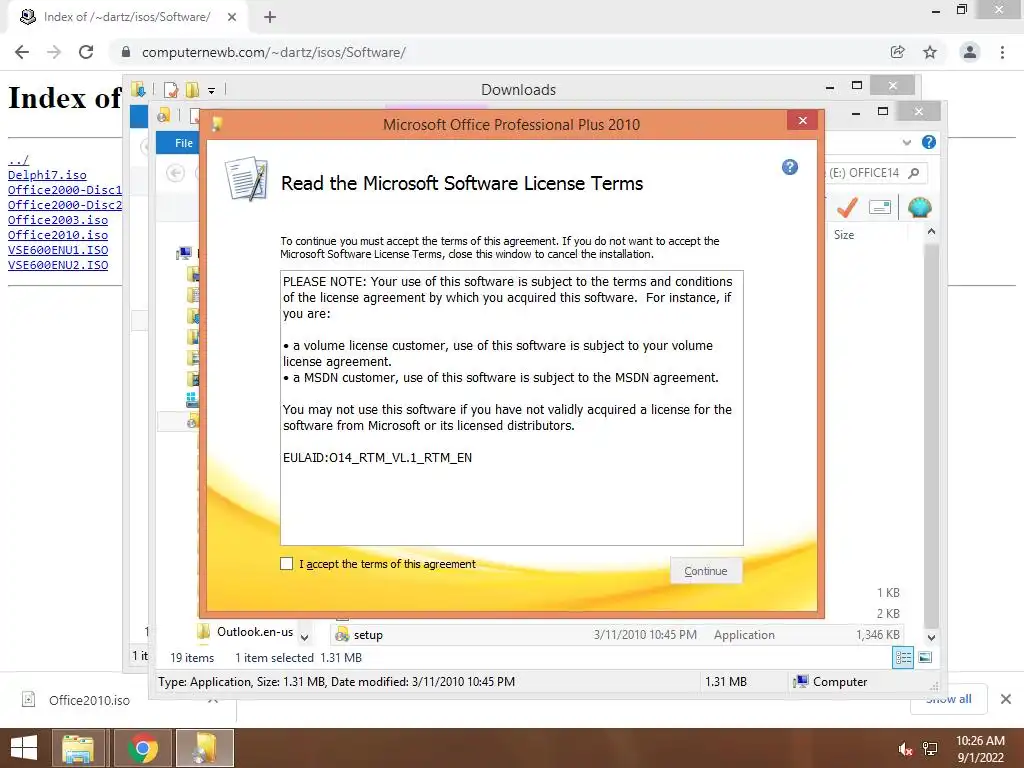The height and width of the screenshot is (768, 1024).
Task: Click Show all downloads button
Action: (949, 699)
